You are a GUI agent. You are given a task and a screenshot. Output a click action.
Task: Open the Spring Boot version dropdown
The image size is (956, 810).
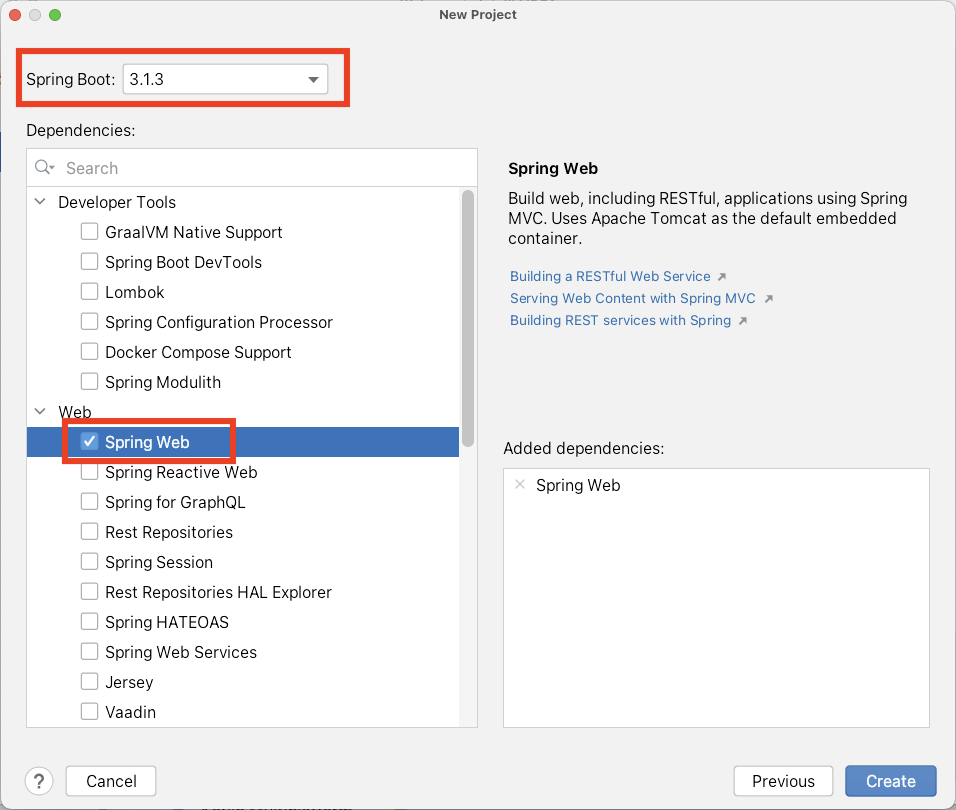[x=225, y=79]
